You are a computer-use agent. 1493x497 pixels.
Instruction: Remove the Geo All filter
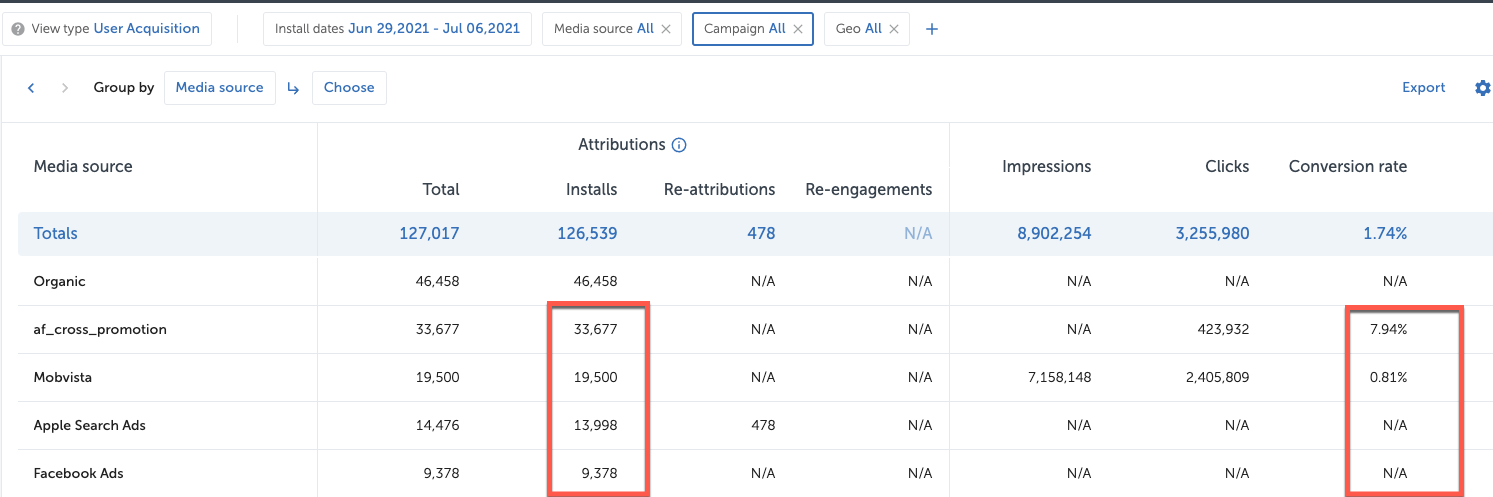[894, 29]
